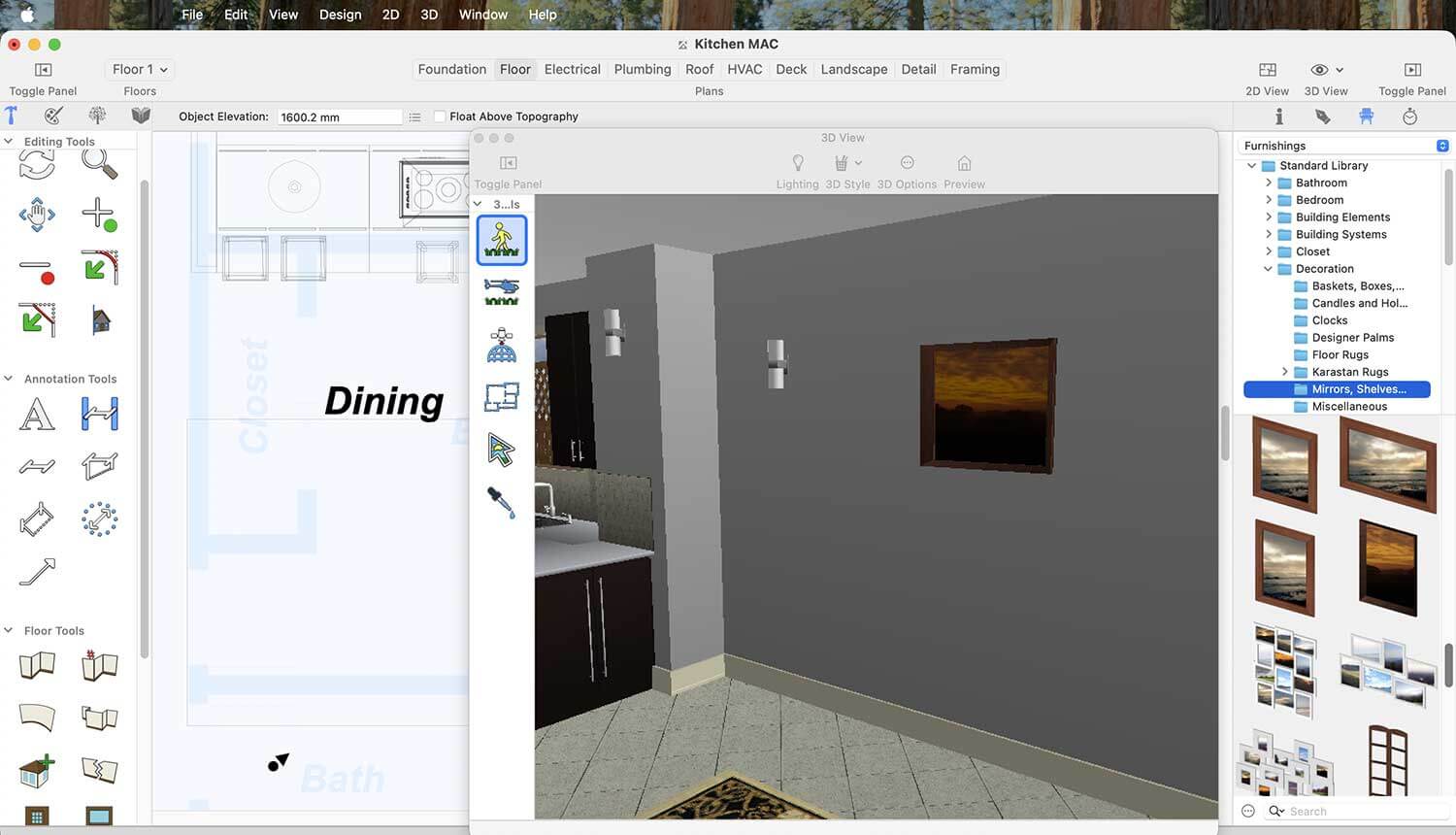1456x835 pixels.
Task: Collapse the Decoration folder
Action: [1269, 269]
